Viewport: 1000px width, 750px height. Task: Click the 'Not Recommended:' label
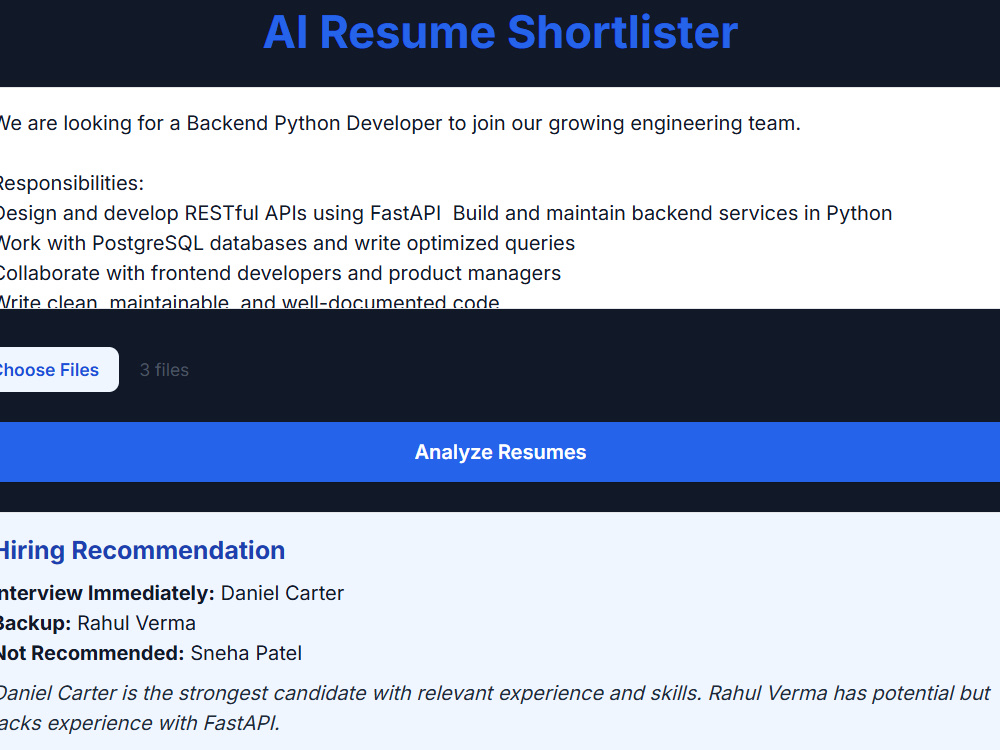[x=92, y=653]
